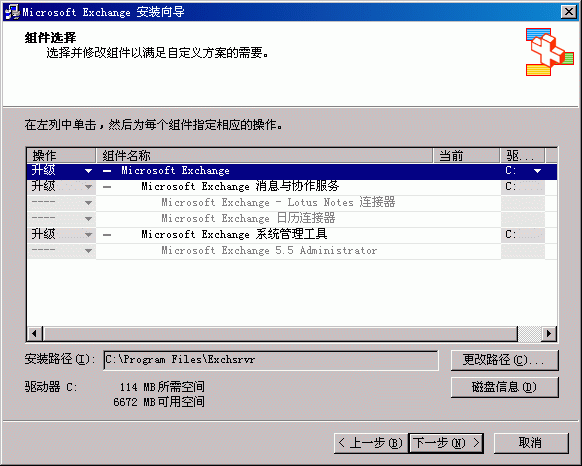Collapse the 系统管理工具 node
582x466 pixels.
point(107,235)
